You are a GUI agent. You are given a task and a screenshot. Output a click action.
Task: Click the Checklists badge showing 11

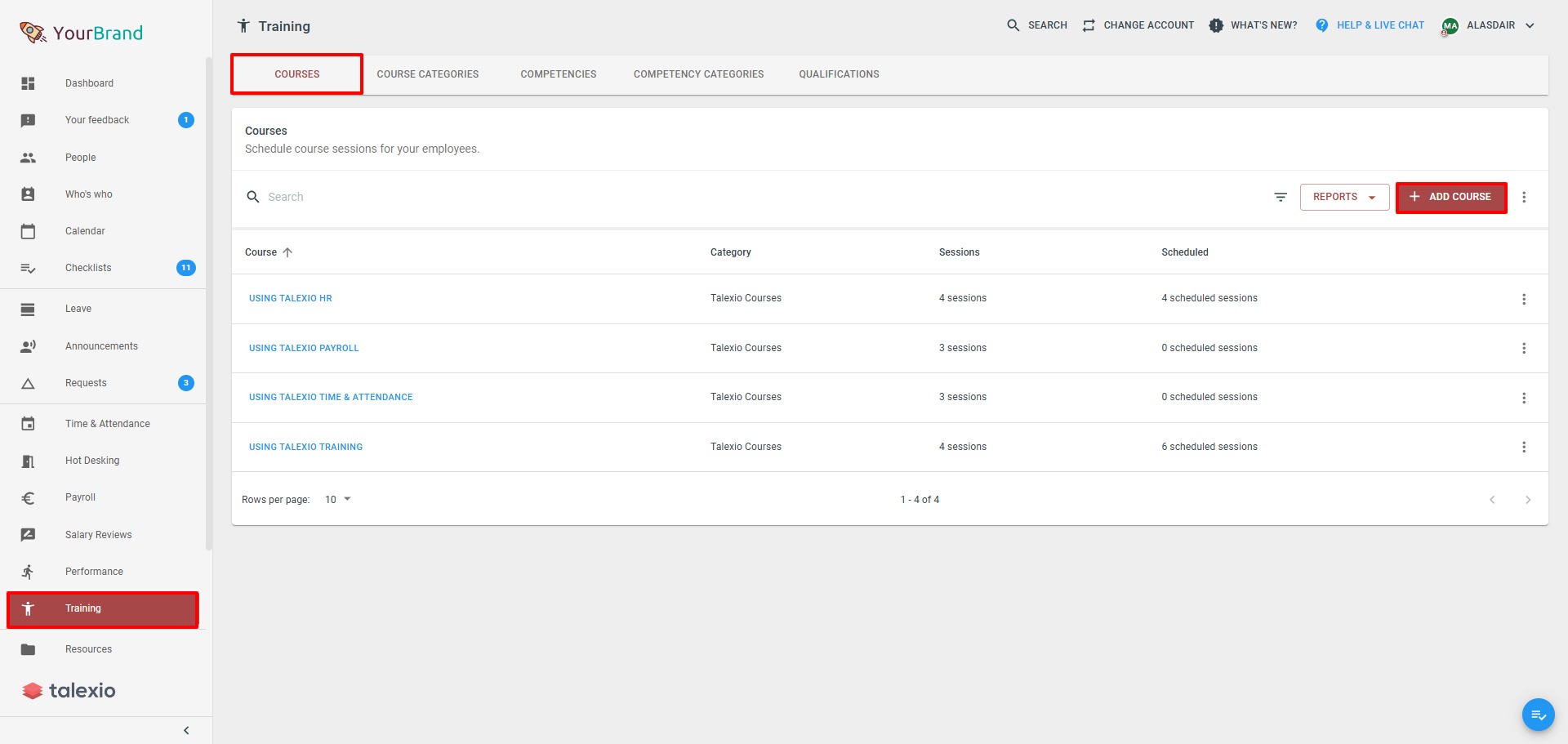pos(186,268)
